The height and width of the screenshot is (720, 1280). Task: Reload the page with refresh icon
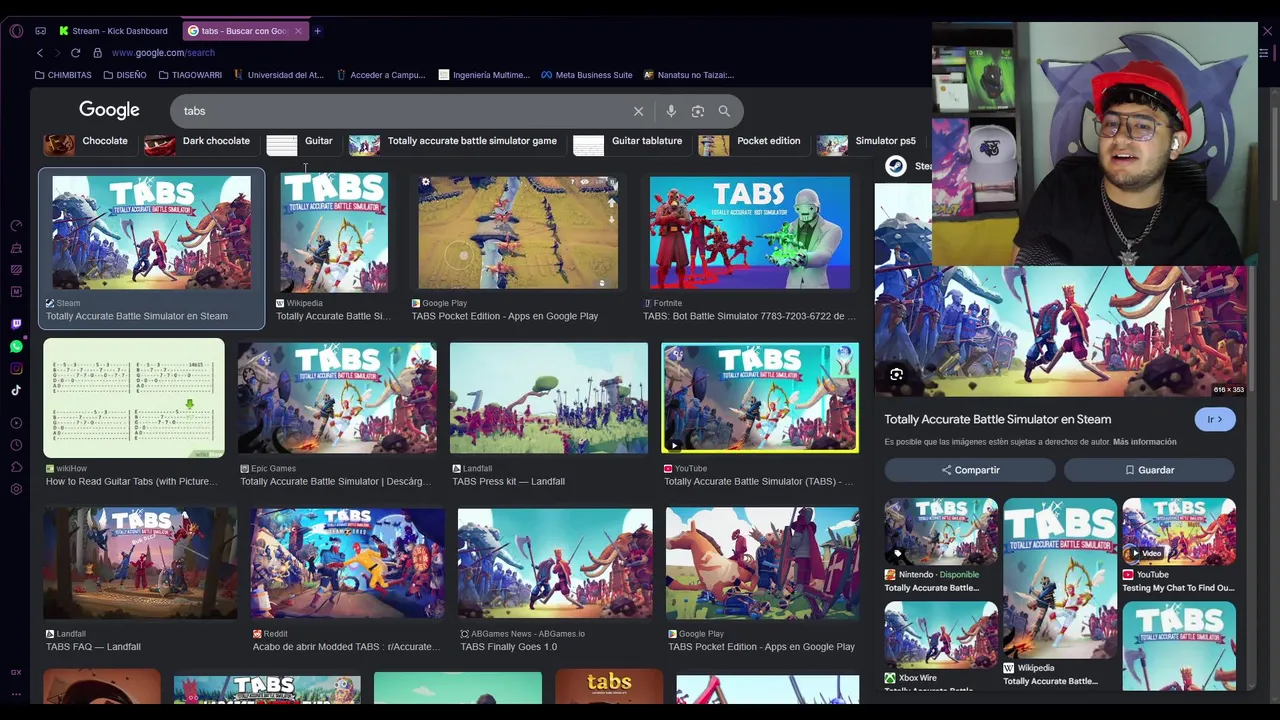(x=75, y=53)
